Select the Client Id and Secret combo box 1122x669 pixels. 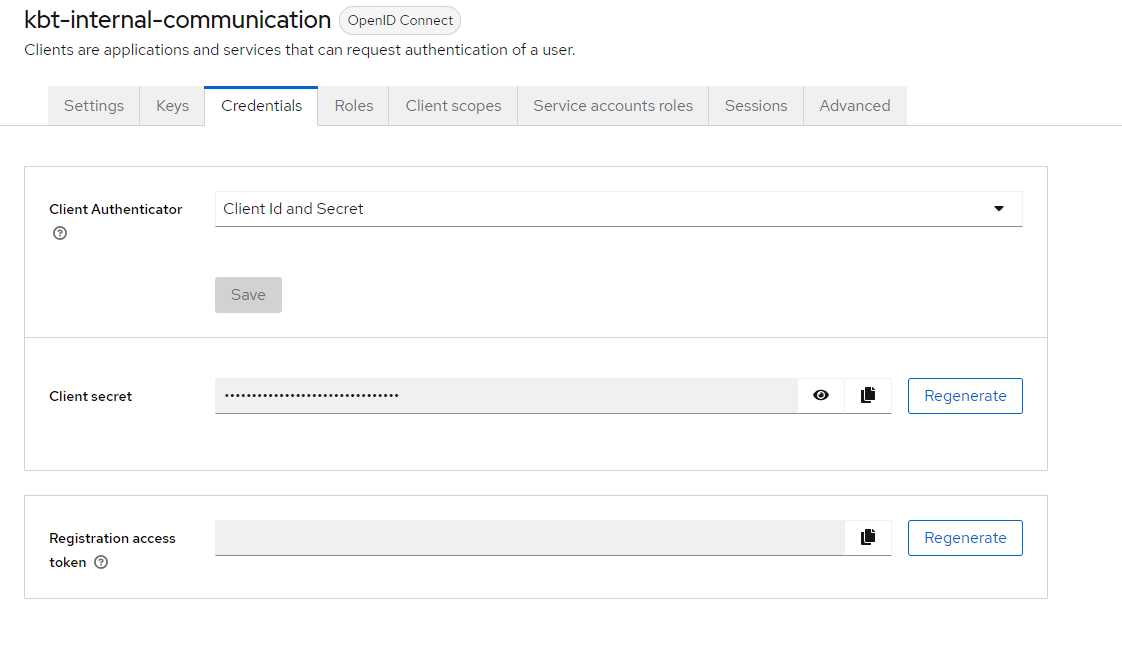tap(619, 209)
